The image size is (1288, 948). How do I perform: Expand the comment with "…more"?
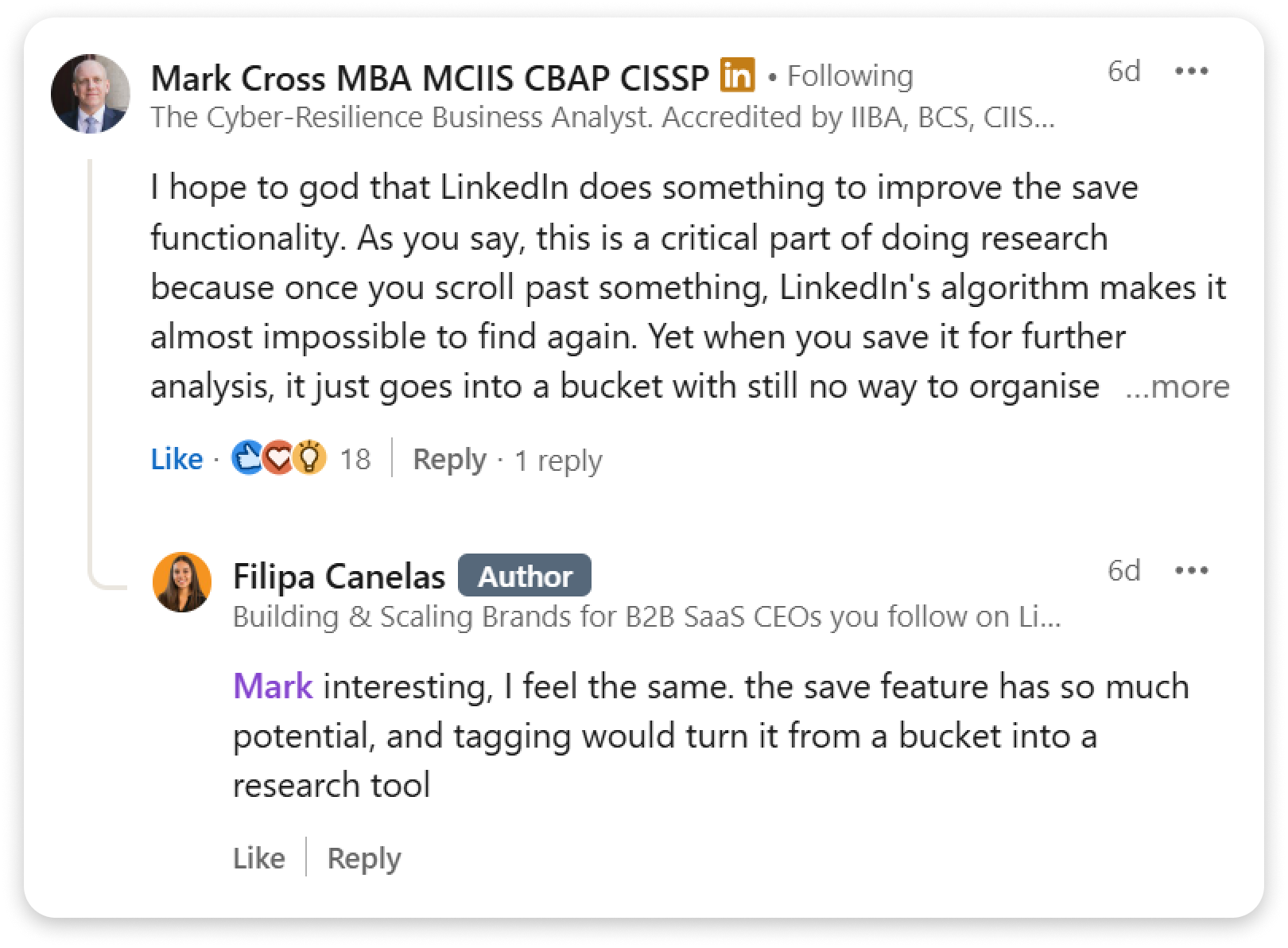[1177, 387]
